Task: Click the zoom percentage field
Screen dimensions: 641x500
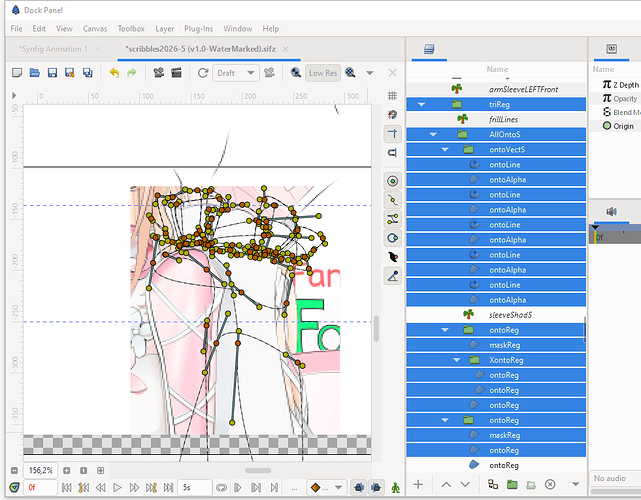Action: click(40, 471)
